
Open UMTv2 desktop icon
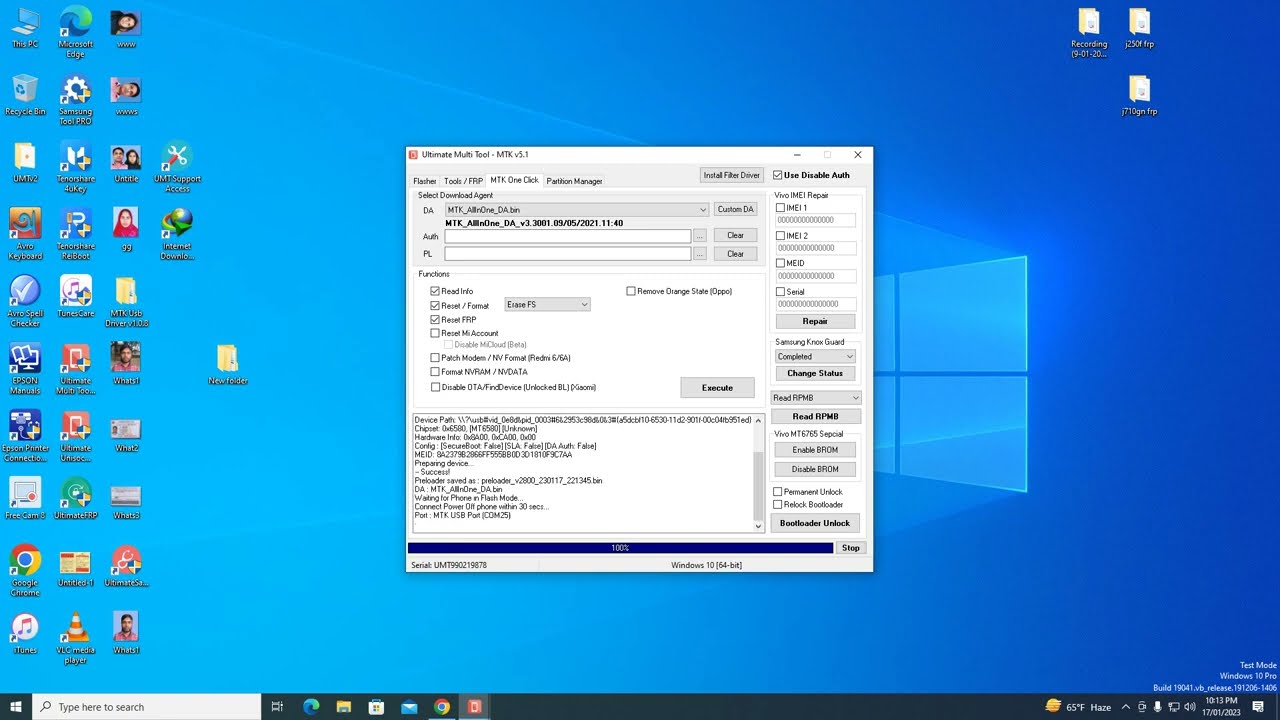click(x=25, y=162)
